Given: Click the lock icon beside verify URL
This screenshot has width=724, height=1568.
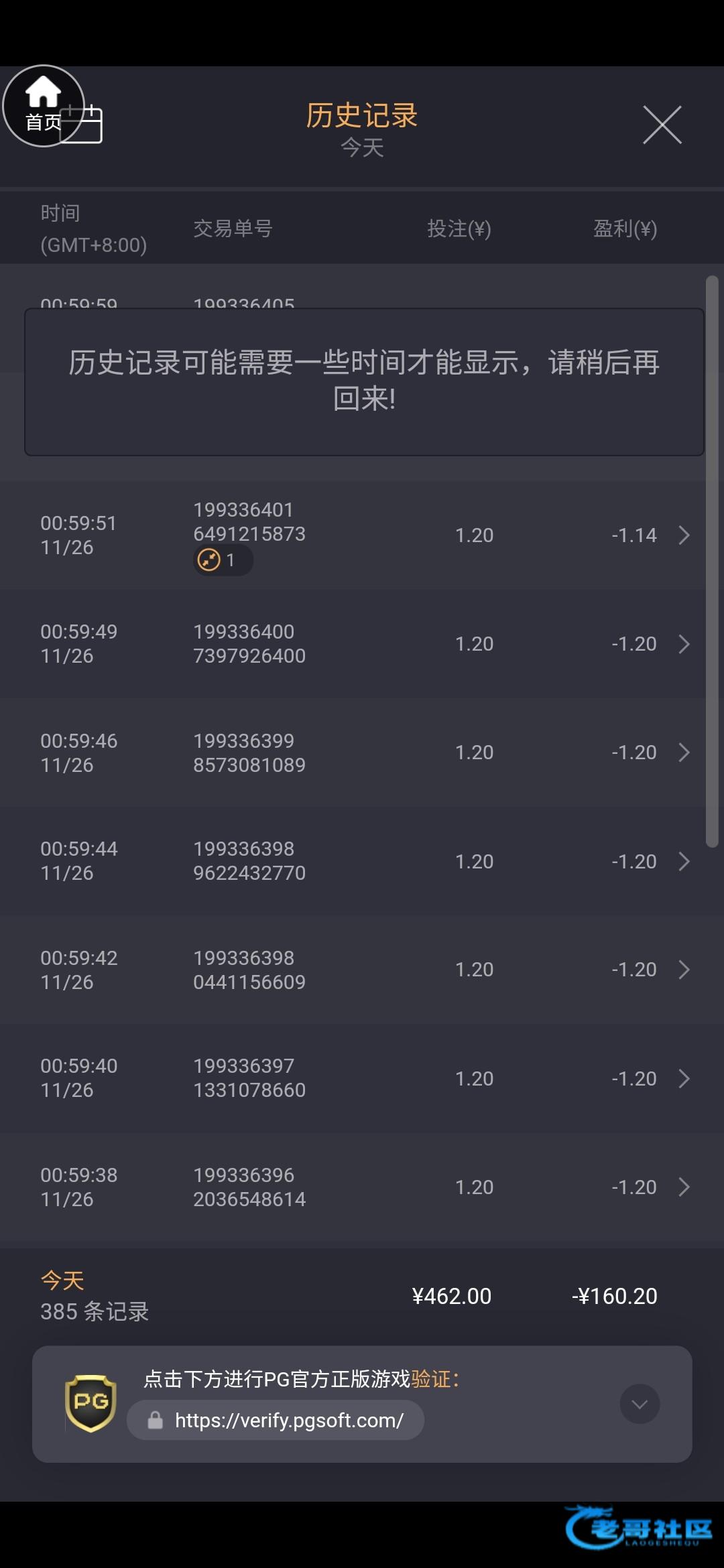Looking at the screenshot, I should 156,1420.
